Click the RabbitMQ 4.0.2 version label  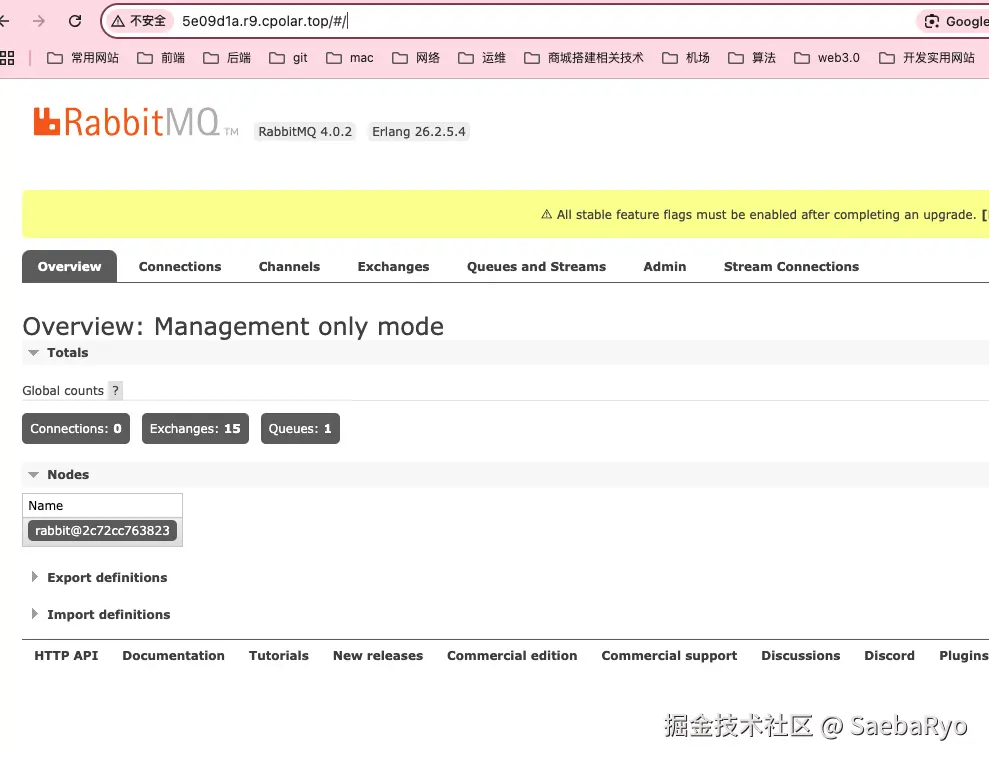[305, 131]
